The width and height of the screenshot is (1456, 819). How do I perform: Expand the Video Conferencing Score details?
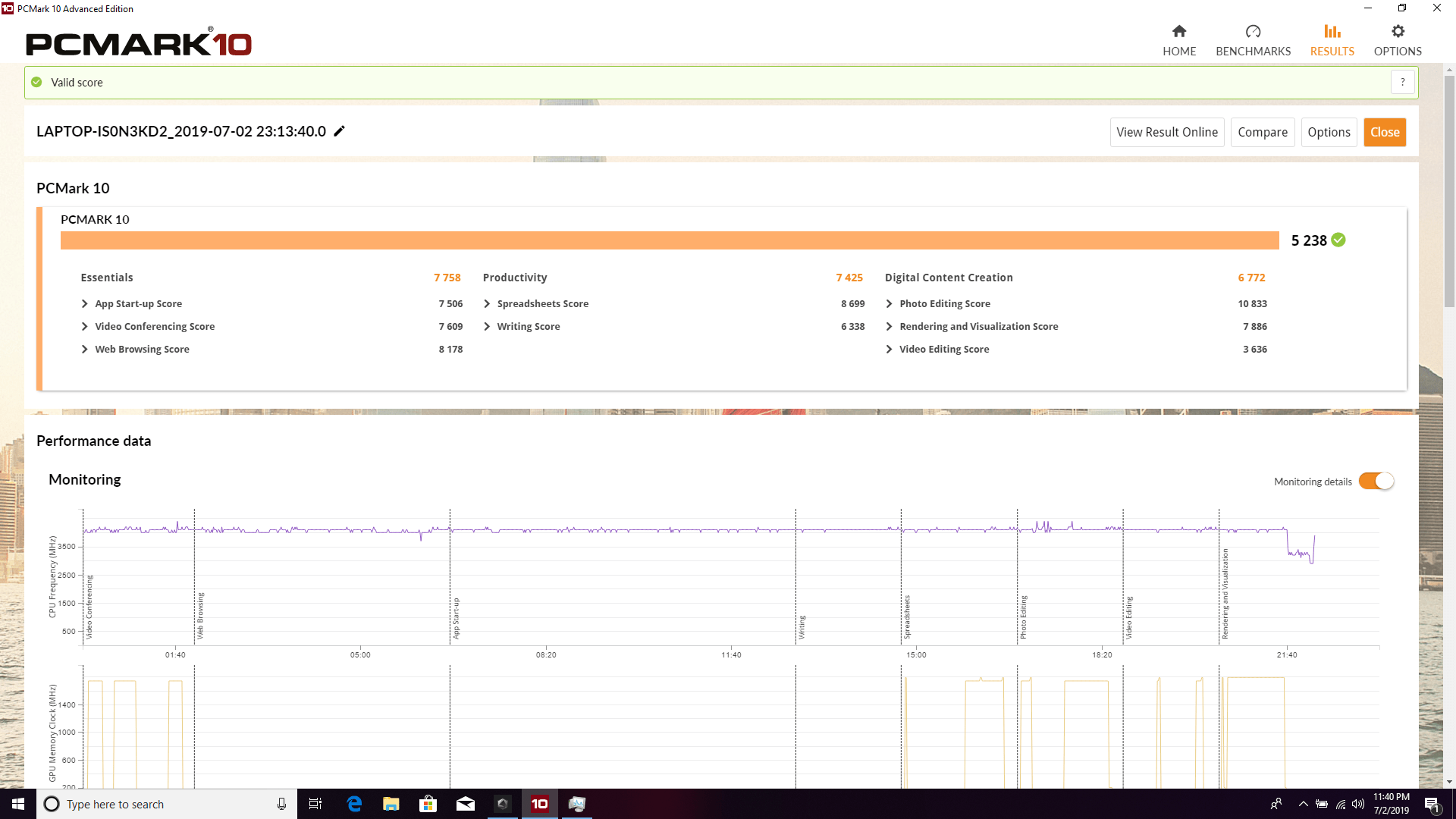tap(85, 326)
